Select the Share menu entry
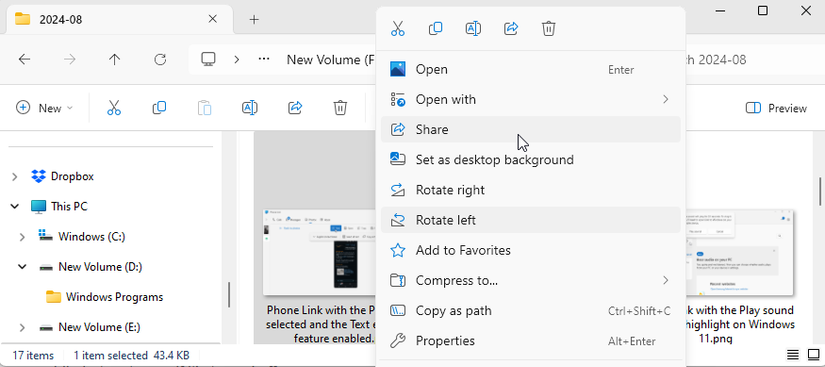The height and width of the screenshot is (367, 825). pyautogui.click(x=531, y=129)
